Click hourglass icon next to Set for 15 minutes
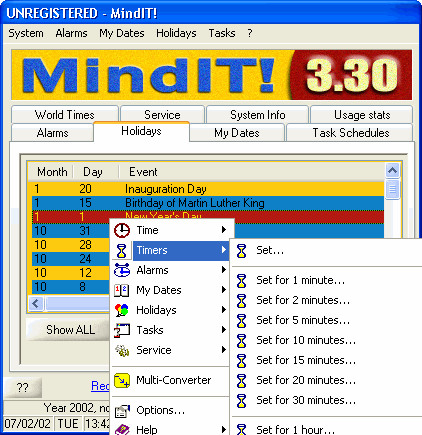The width and height of the screenshot is (422, 435). [x=242, y=361]
